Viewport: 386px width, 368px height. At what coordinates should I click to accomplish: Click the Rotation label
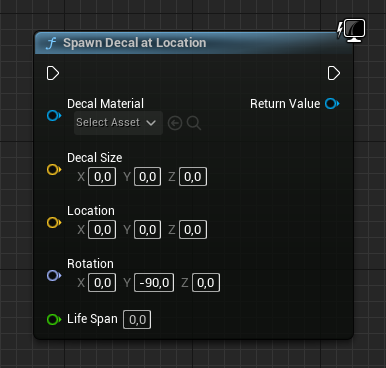90,264
